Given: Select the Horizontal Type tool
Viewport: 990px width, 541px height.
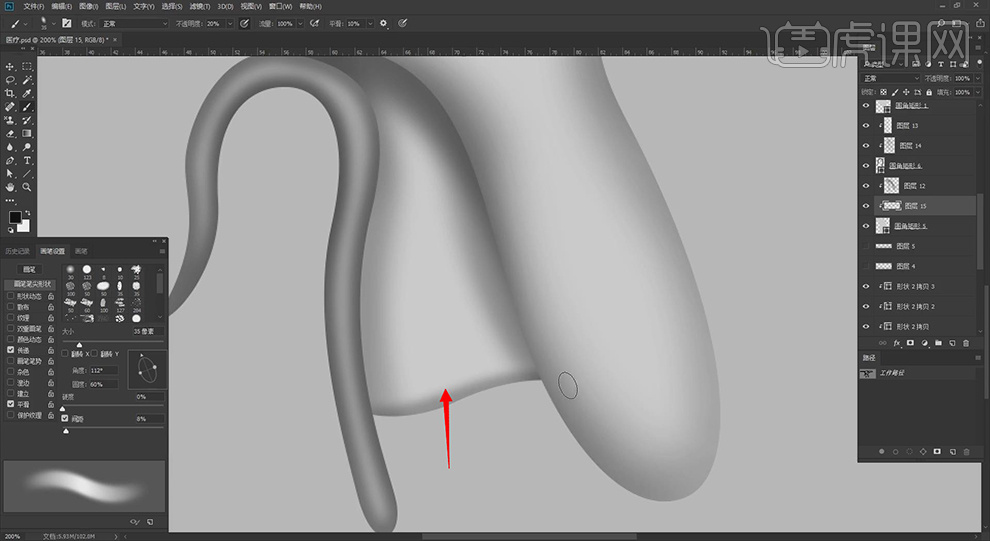Looking at the screenshot, I should (27, 160).
